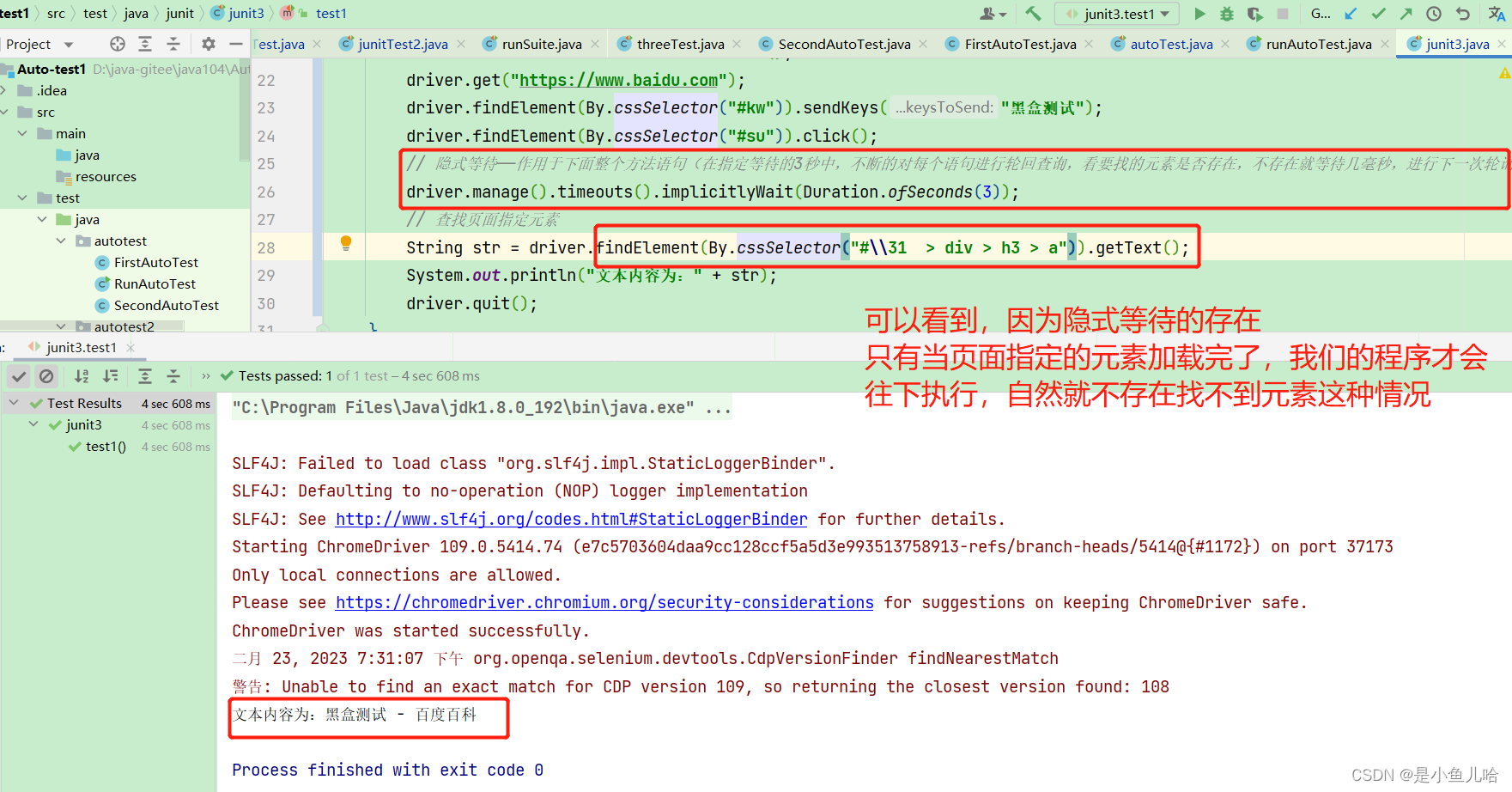Screen dimensions: 1512x792
Task: Click 'Tests passed: 1' status text
Action: tap(285, 375)
